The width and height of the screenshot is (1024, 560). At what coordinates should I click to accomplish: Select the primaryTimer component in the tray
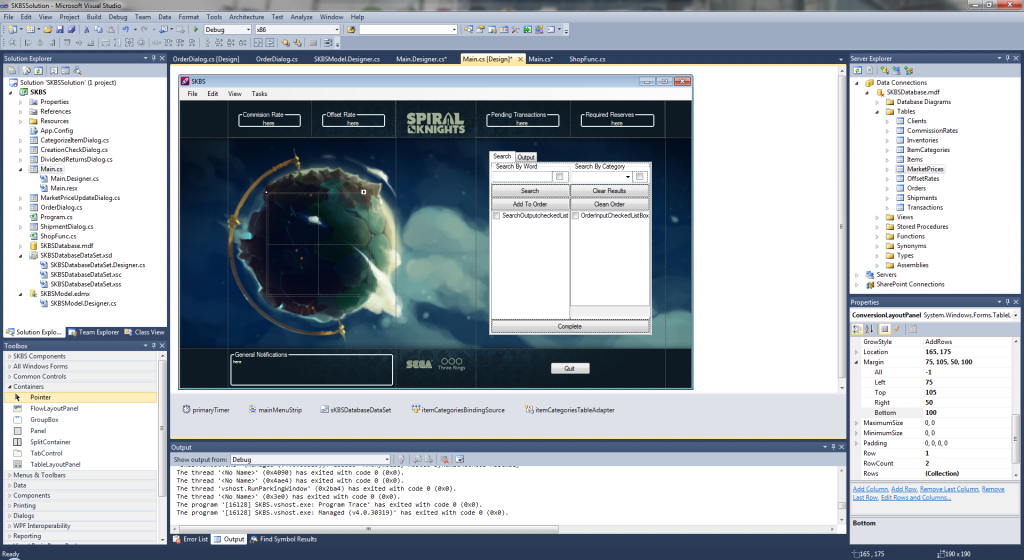210,409
